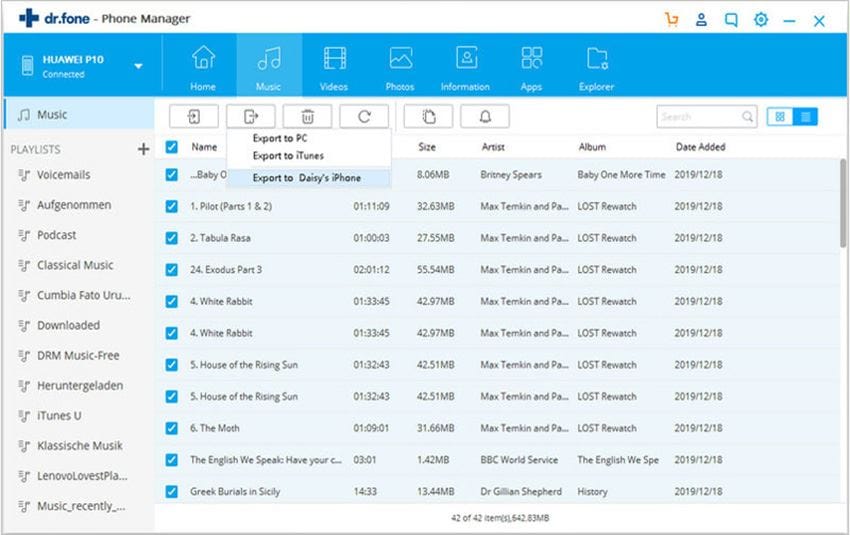Select Music in the sidebar
Image resolution: width=850 pixels, height=535 pixels.
click(x=79, y=114)
